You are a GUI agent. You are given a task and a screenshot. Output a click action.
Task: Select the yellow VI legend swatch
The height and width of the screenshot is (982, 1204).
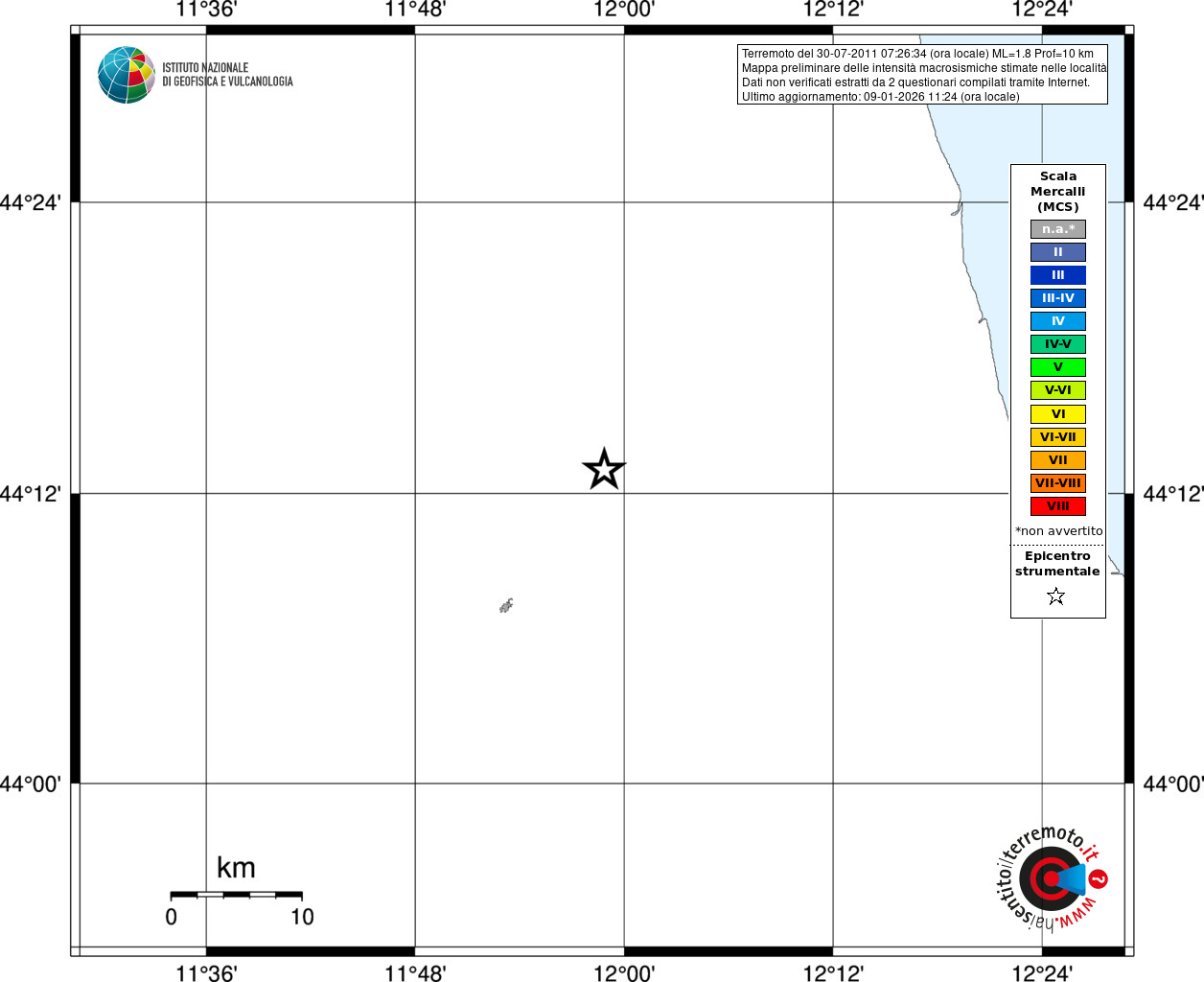tap(1058, 414)
